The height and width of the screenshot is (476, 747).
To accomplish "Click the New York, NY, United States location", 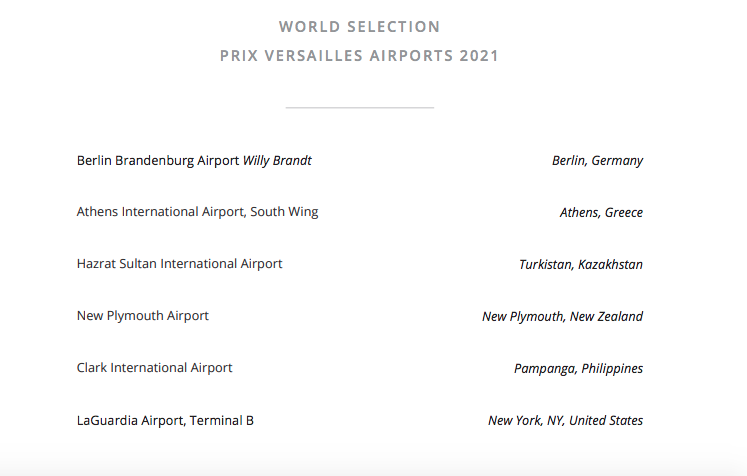I will point(565,420).
